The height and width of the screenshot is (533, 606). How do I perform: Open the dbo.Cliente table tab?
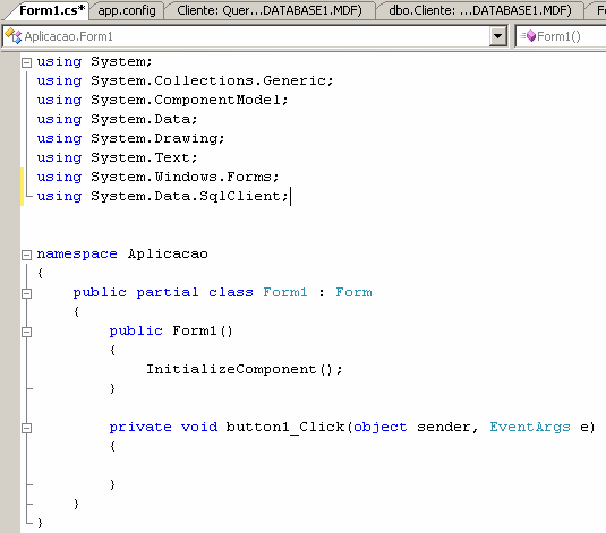pyautogui.click(x=480, y=10)
